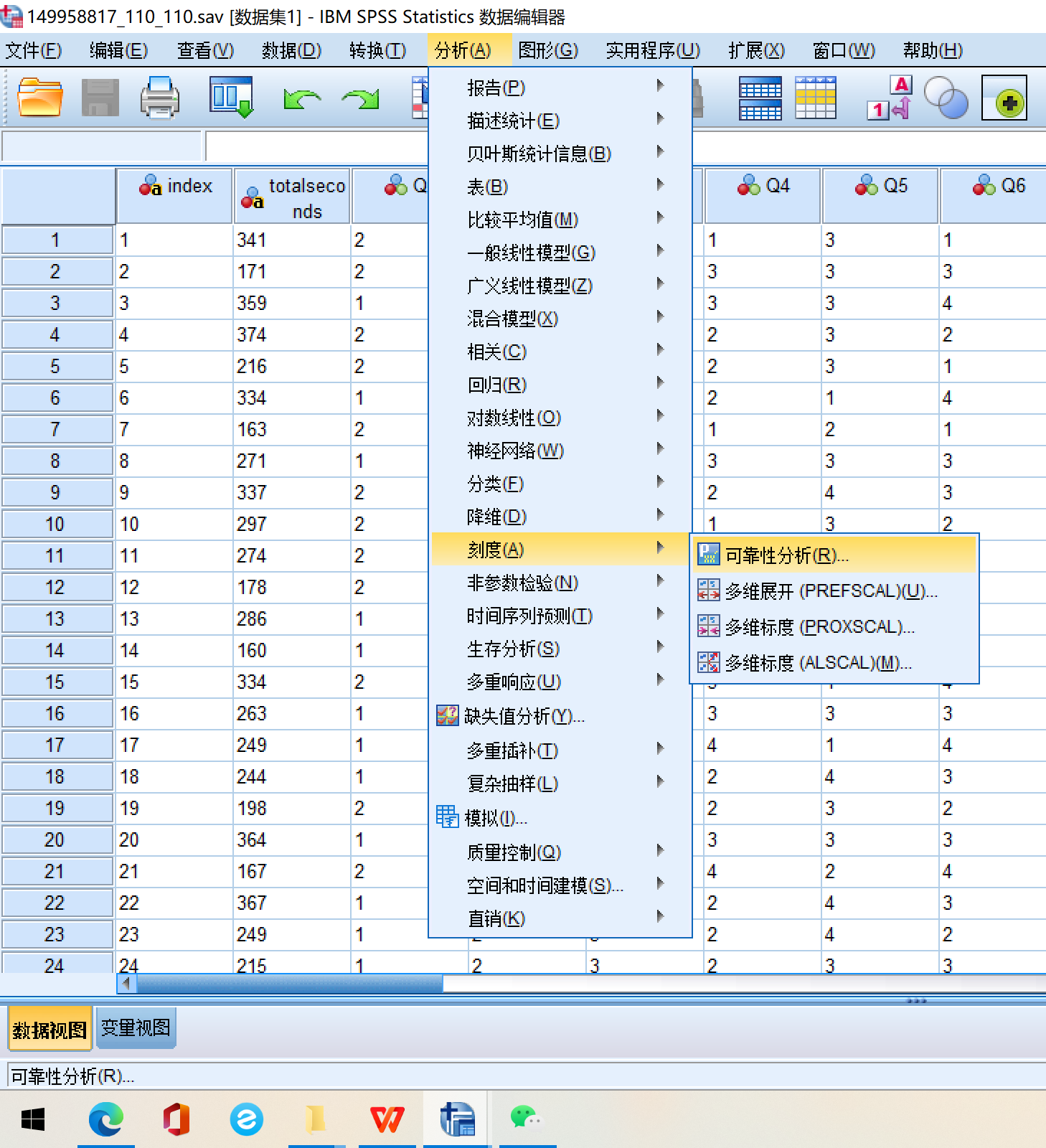The image size is (1046, 1148).
Task: Select the Q4 column header
Action: click(x=763, y=197)
